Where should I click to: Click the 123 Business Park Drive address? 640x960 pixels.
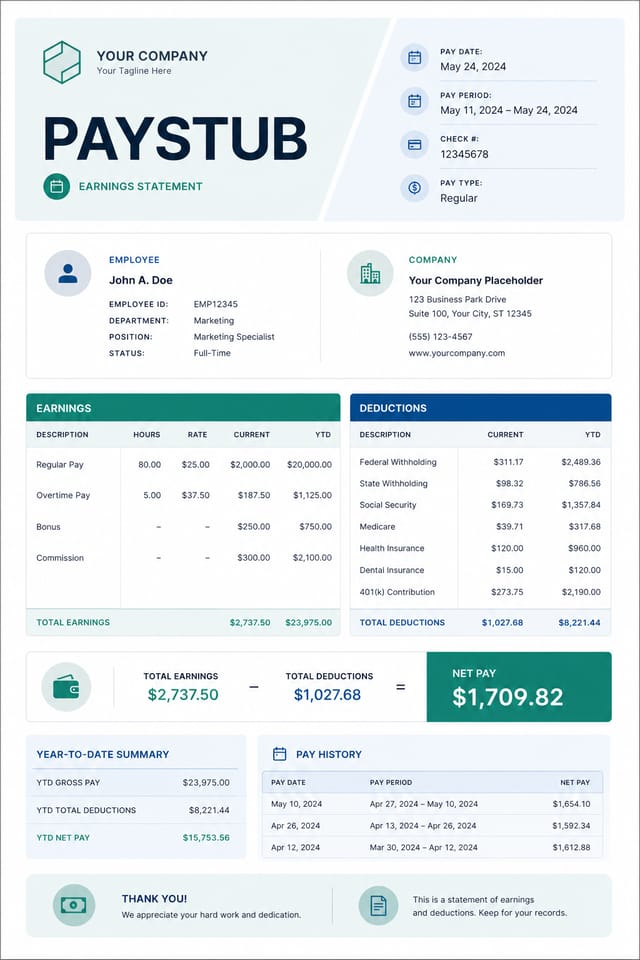pyautogui.click(x=457, y=299)
